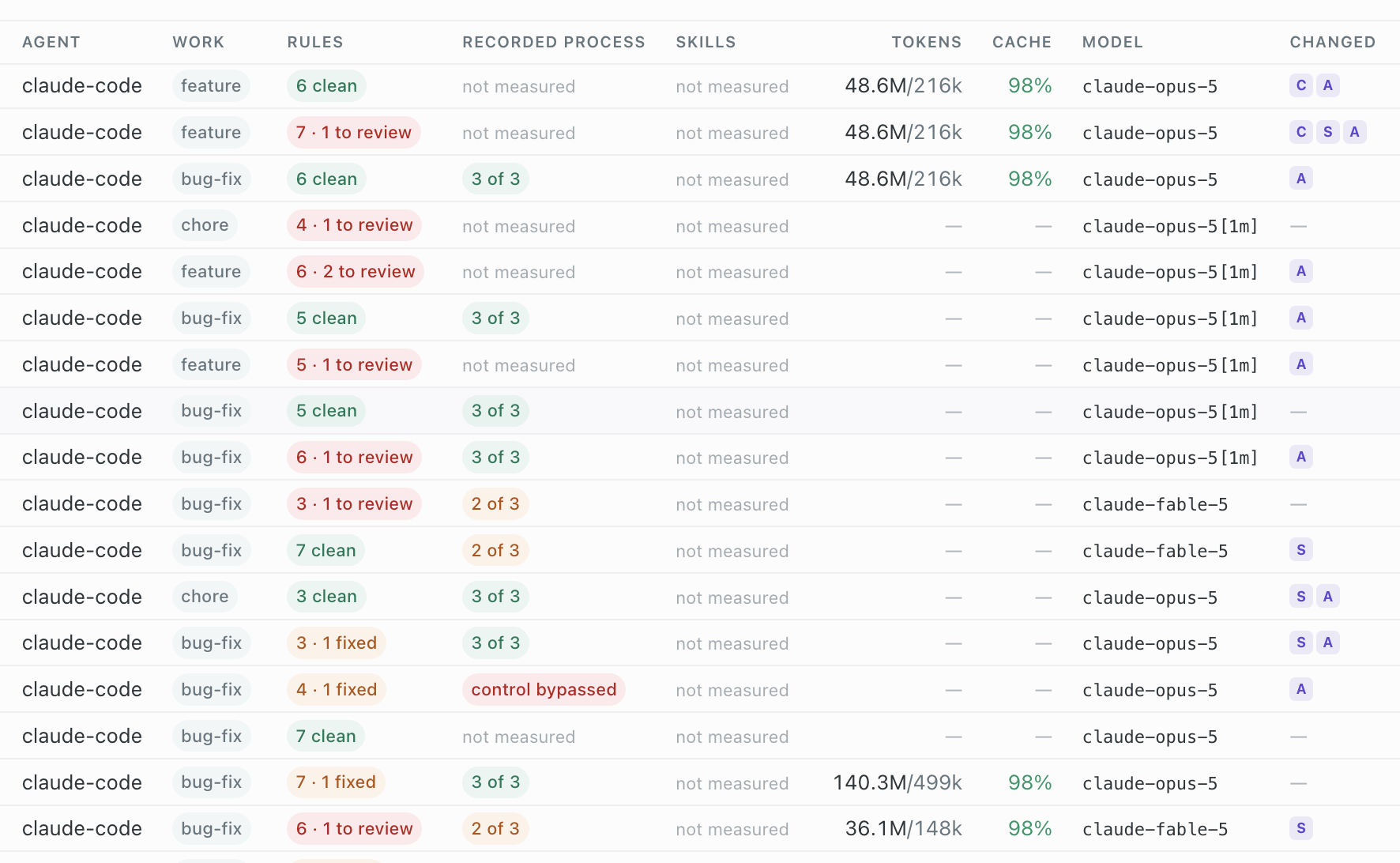Click the A badge in the 3 clean chore row

pyautogui.click(x=1328, y=597)
